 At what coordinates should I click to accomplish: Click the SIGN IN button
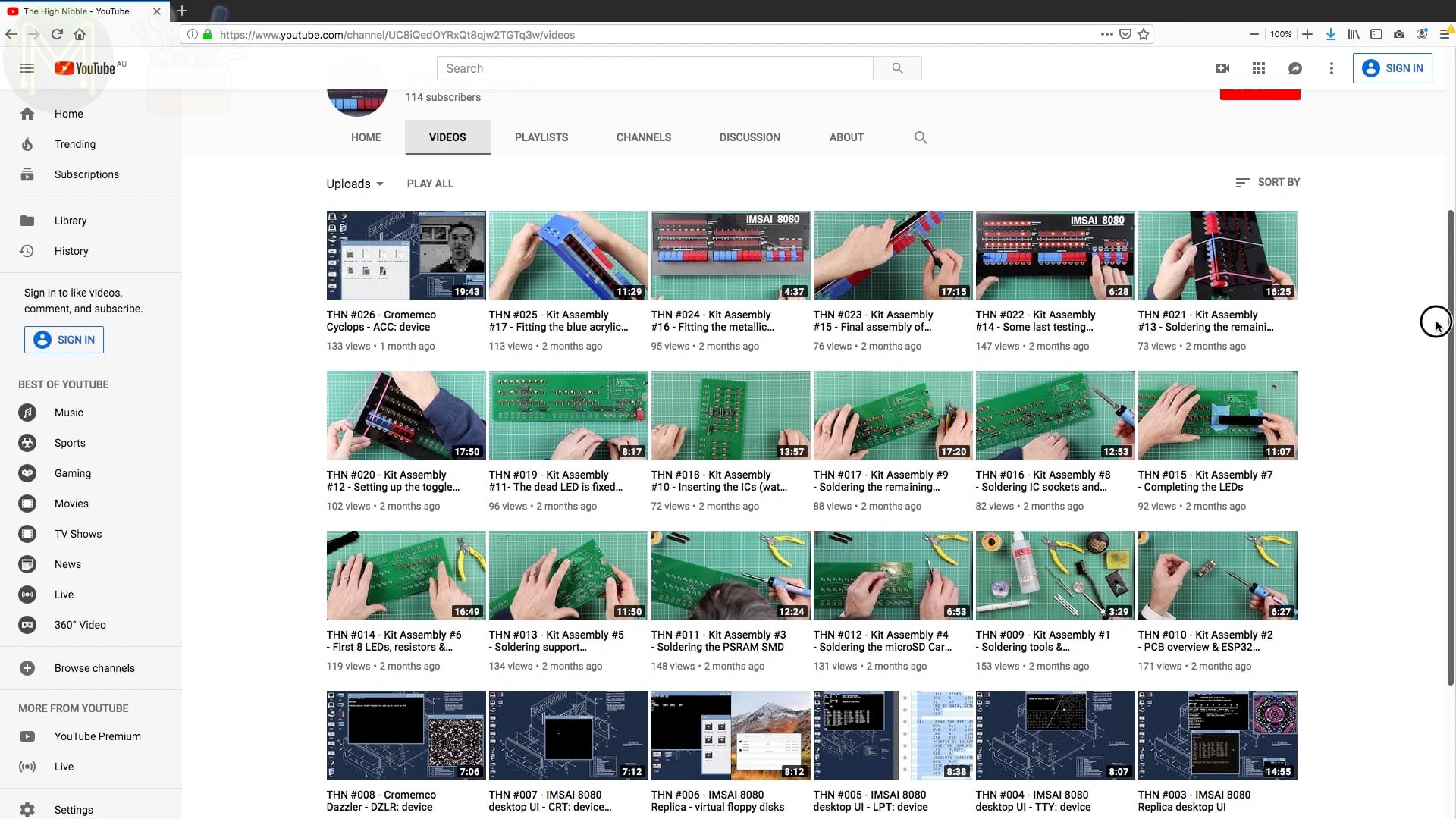coord(1393,68)
